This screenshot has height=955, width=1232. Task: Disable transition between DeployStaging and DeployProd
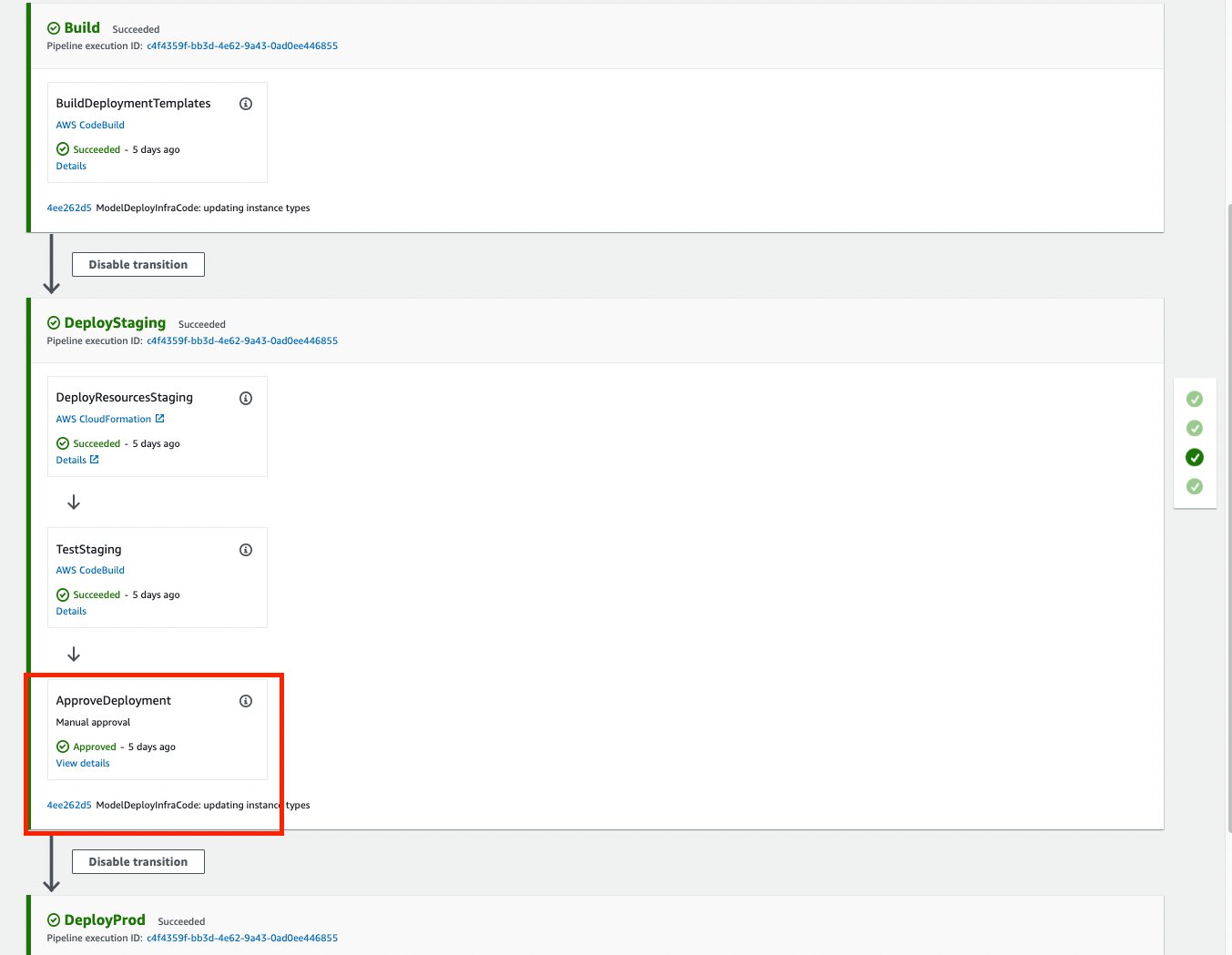(x=138, y=861)
